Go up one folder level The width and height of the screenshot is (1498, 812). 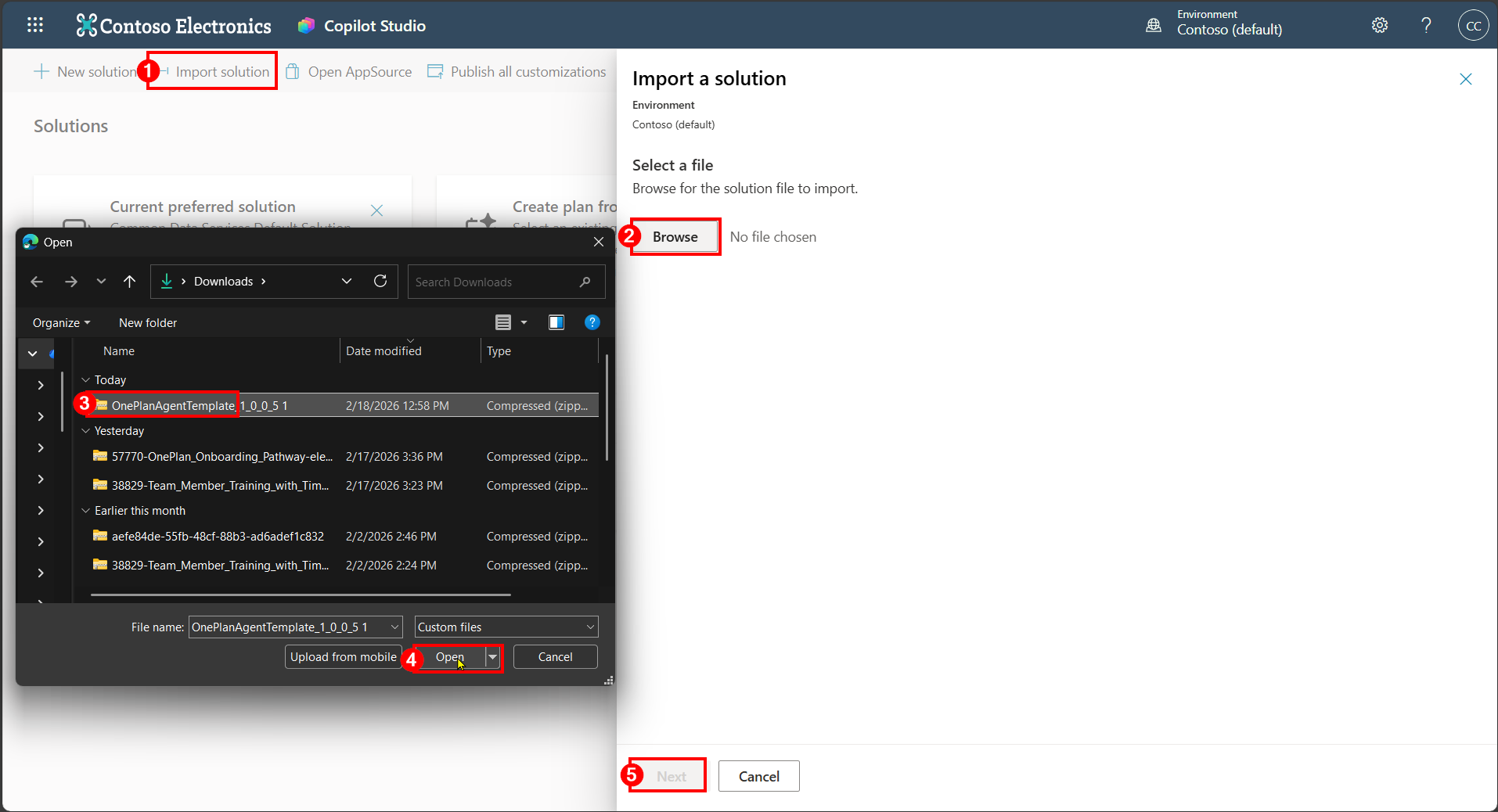tap(130, 282)
